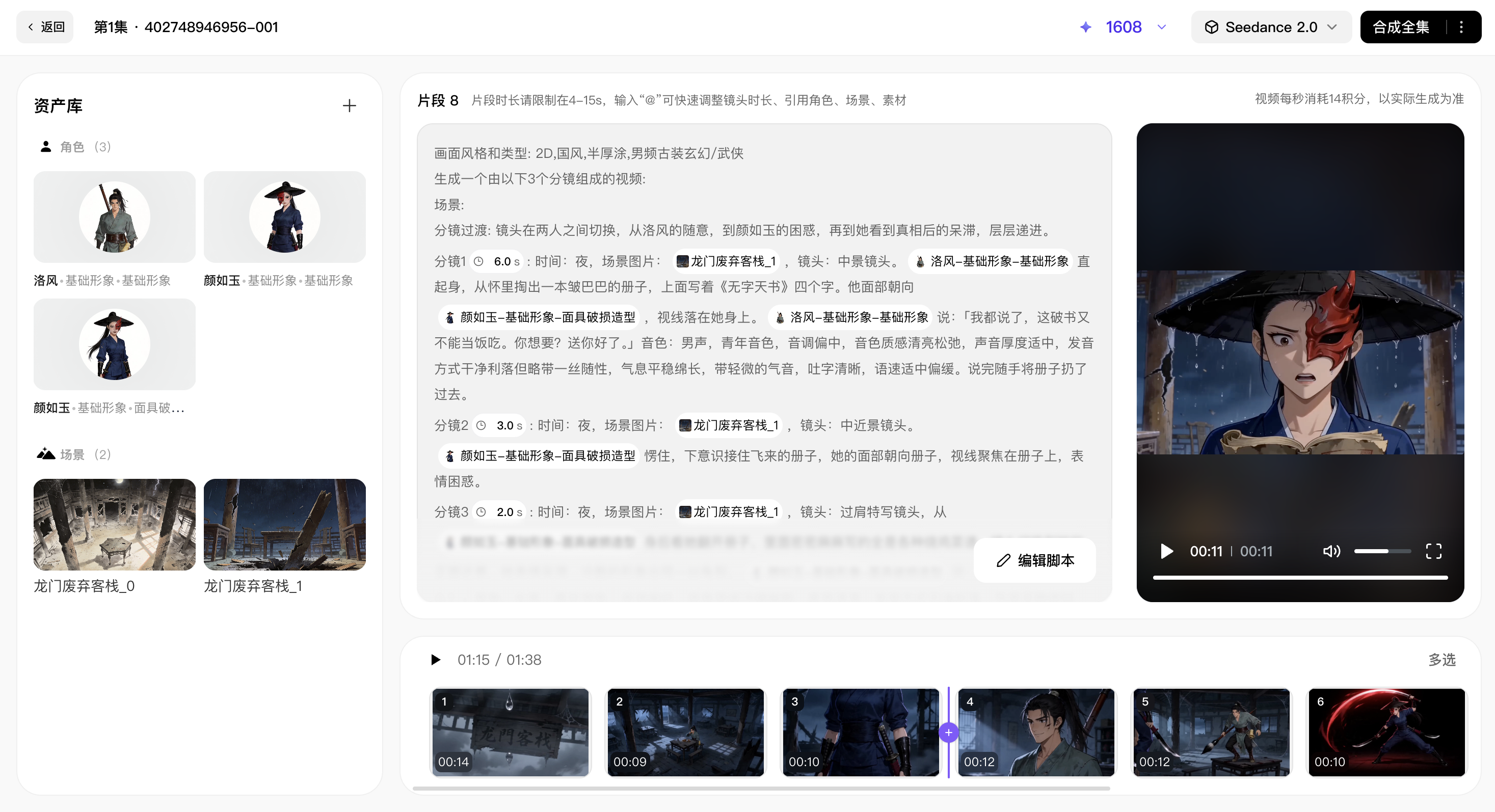Open the 3.0 s duration selector in 分镜2
The width and height of the screenshot is (1495, 812).
(499, 425)
